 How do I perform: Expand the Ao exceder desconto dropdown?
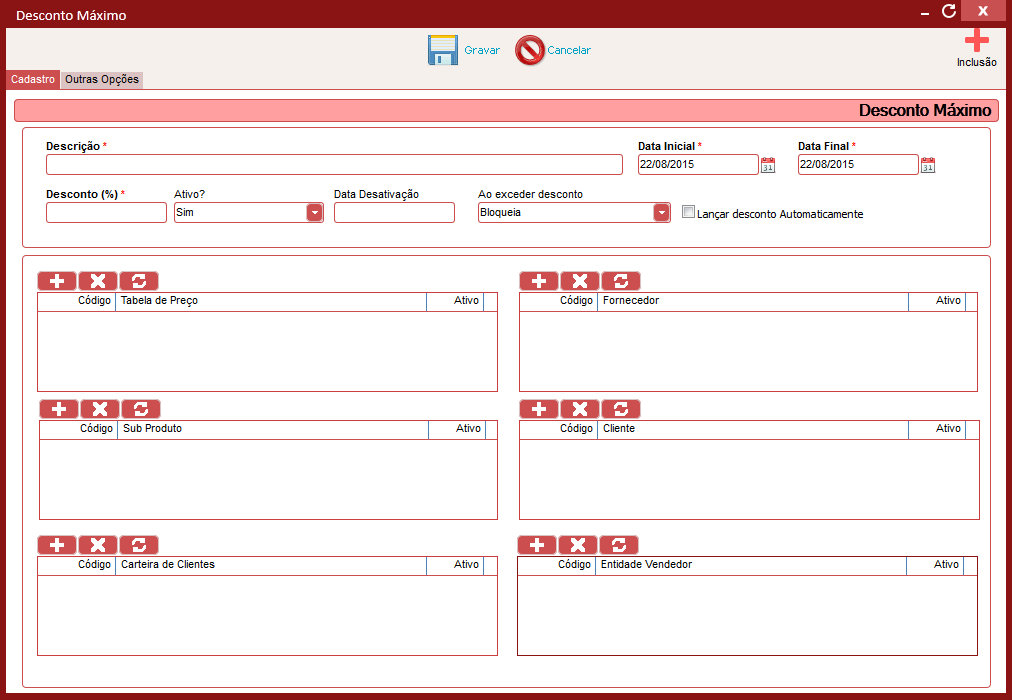tap(662, 212)
